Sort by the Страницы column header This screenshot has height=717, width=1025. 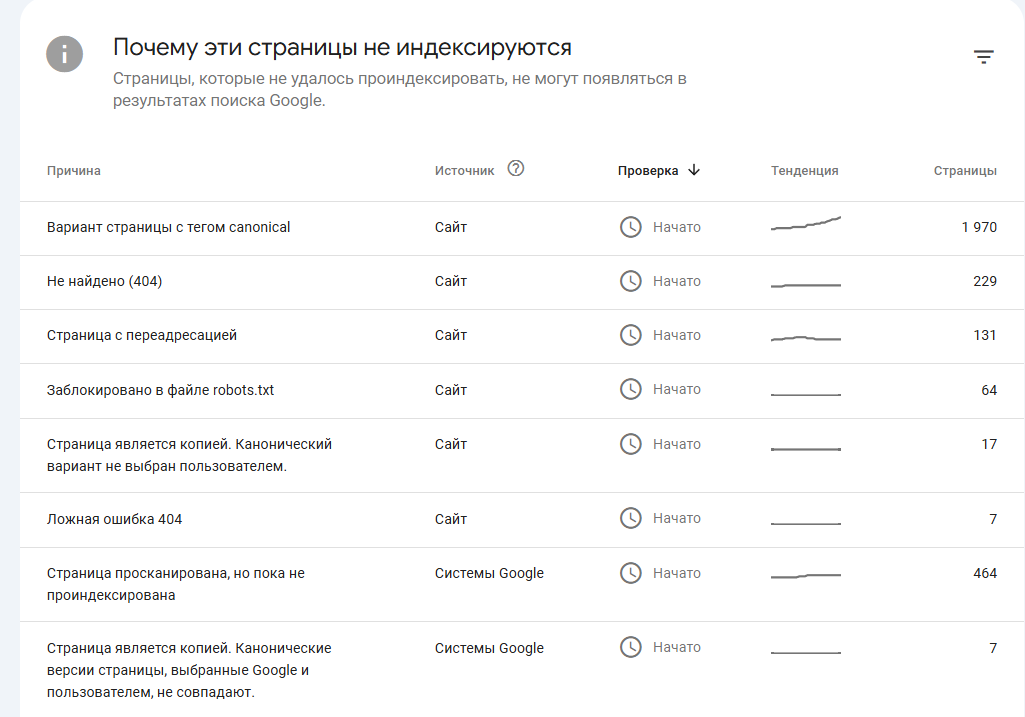coord(965,171)
